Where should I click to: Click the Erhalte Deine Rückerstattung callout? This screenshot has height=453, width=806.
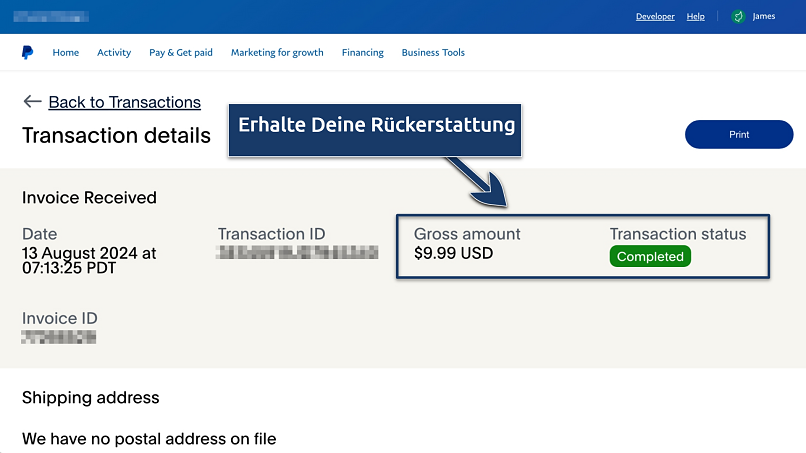[376, 127]
